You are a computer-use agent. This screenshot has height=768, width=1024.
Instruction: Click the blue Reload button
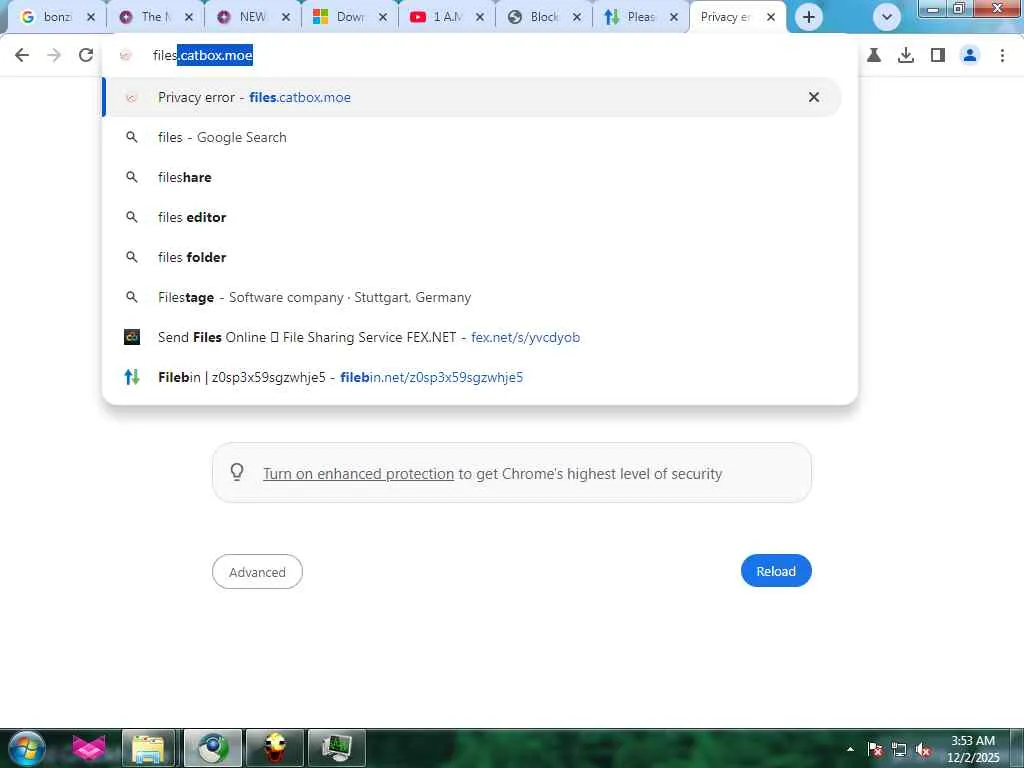click(x=776, y=571)
